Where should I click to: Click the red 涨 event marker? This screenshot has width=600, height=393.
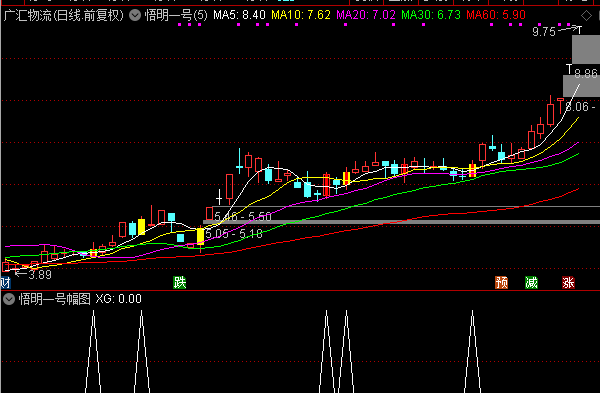point(568,282)
